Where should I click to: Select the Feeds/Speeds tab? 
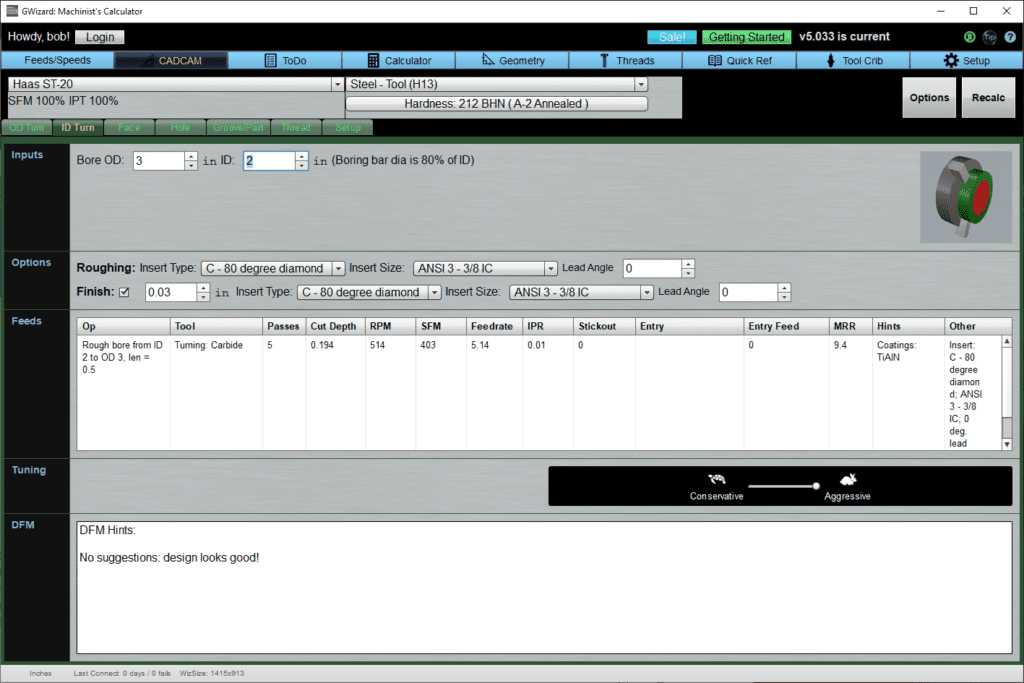(57, 59)
